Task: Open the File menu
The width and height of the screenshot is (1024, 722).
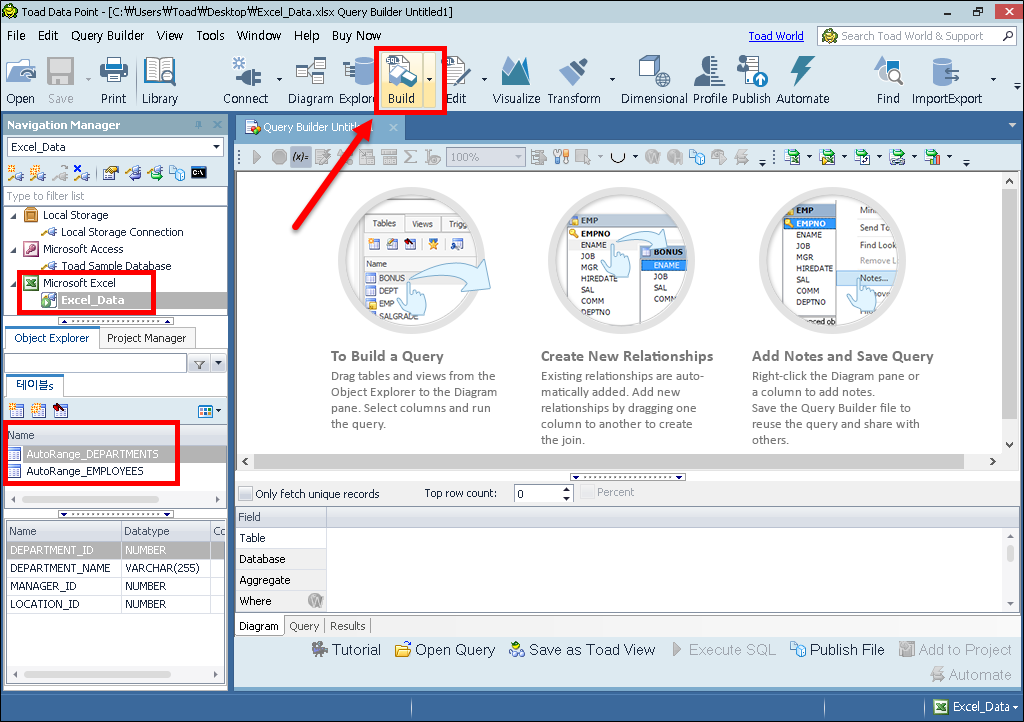Action: (x=16, y=36)
